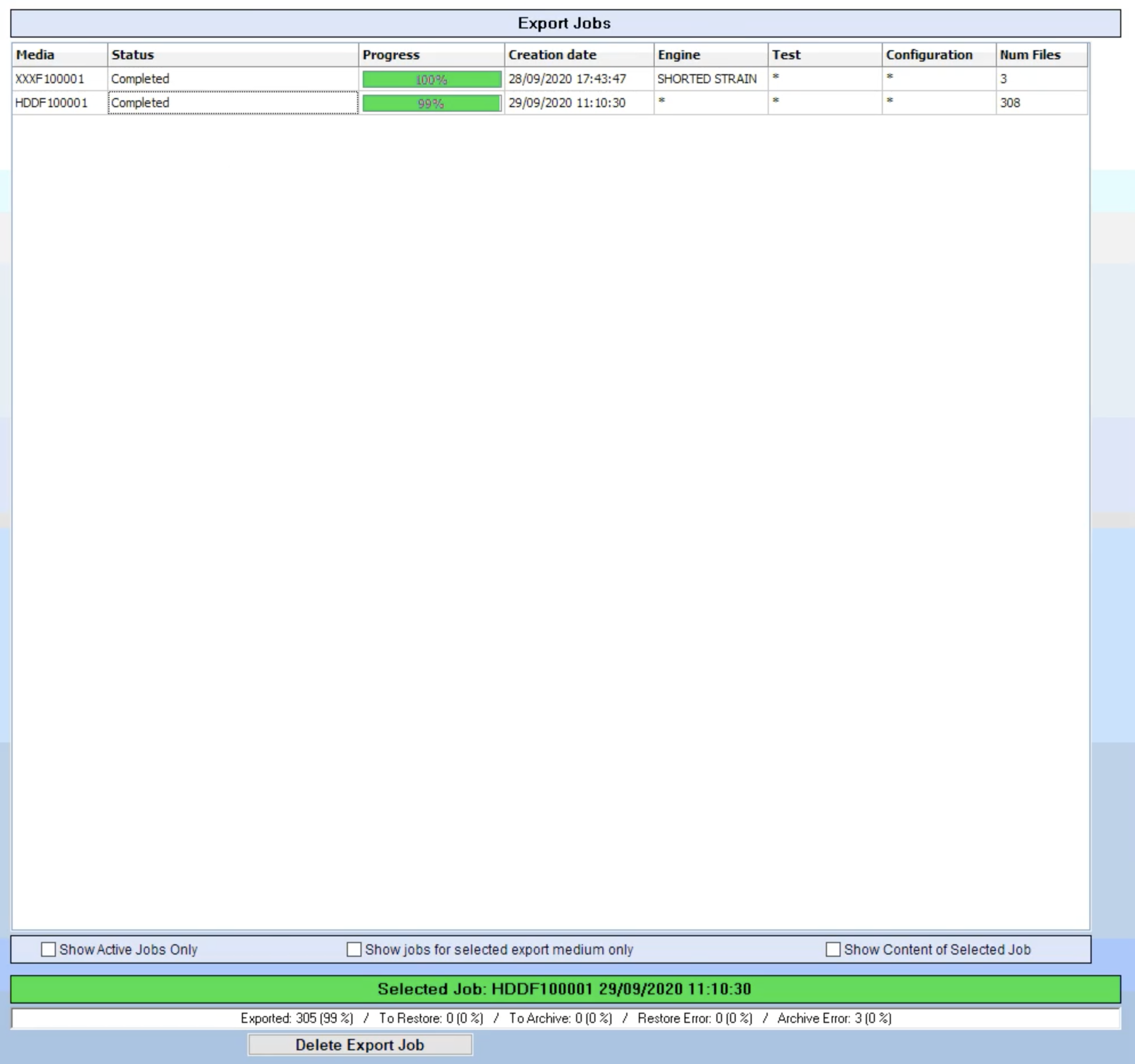Click the 28/09/2020 17:43:47 creation date cell
The height and width of the screenshot is (1064, 1135).
(567, 79)
